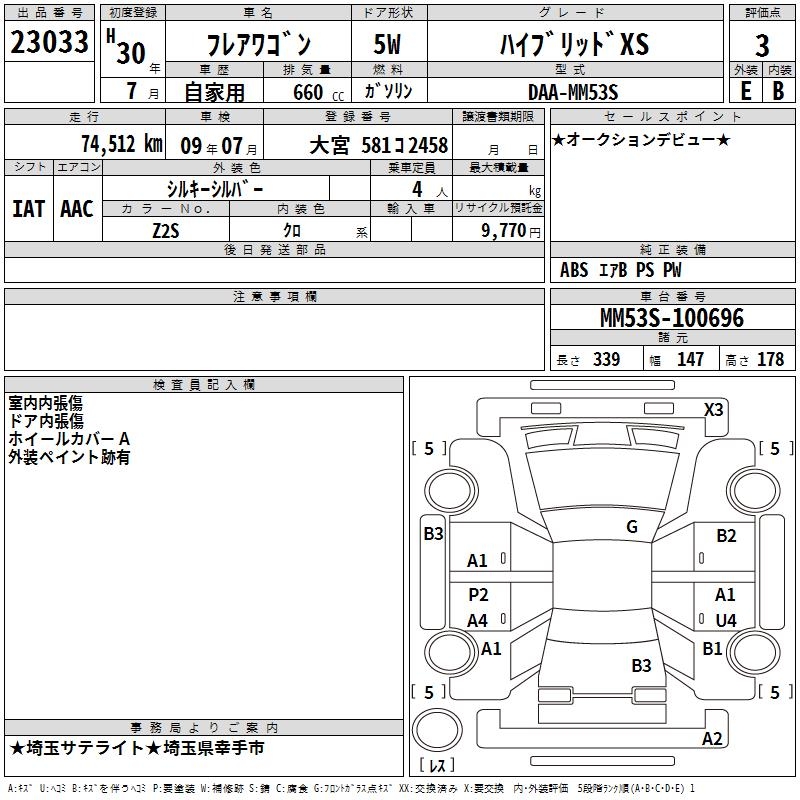Select the G windshield mark on the diagram
The height and width of the screenshot is (800, 800).
(631, 527)
